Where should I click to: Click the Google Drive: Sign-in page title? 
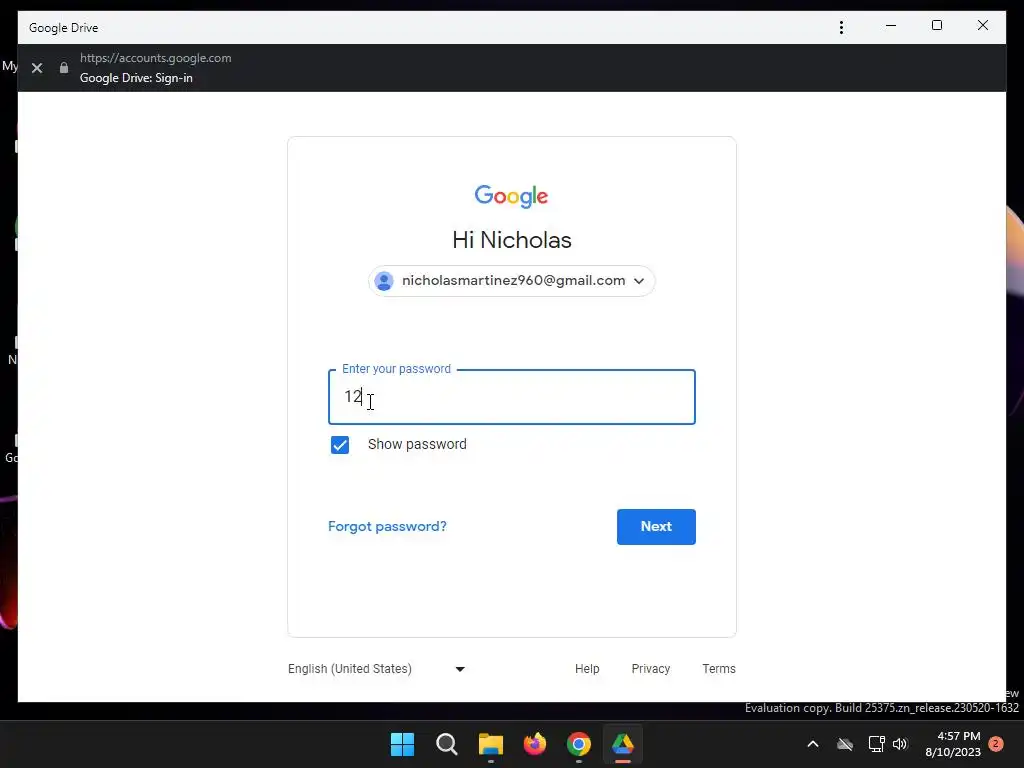tap(136, 78)
